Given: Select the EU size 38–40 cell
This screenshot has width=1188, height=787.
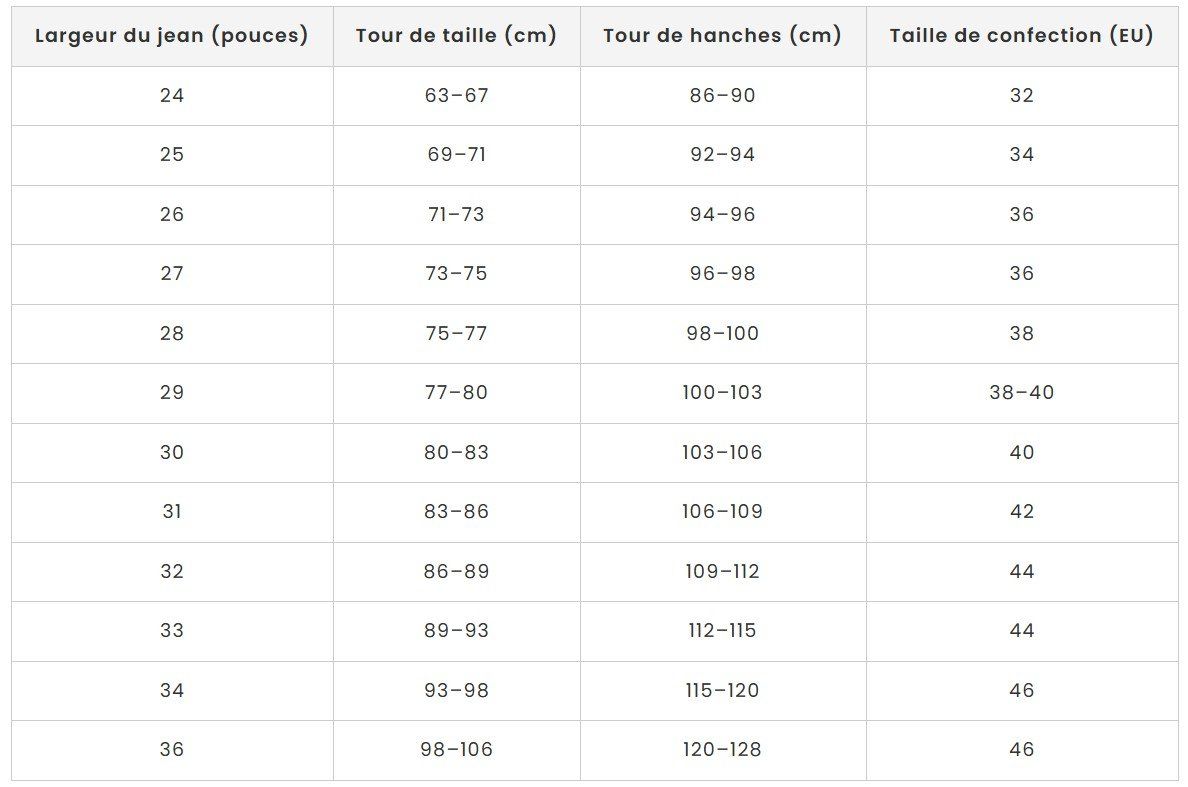Looking at the screenshot, I should pyautogui.click(x=1022, y=393).
